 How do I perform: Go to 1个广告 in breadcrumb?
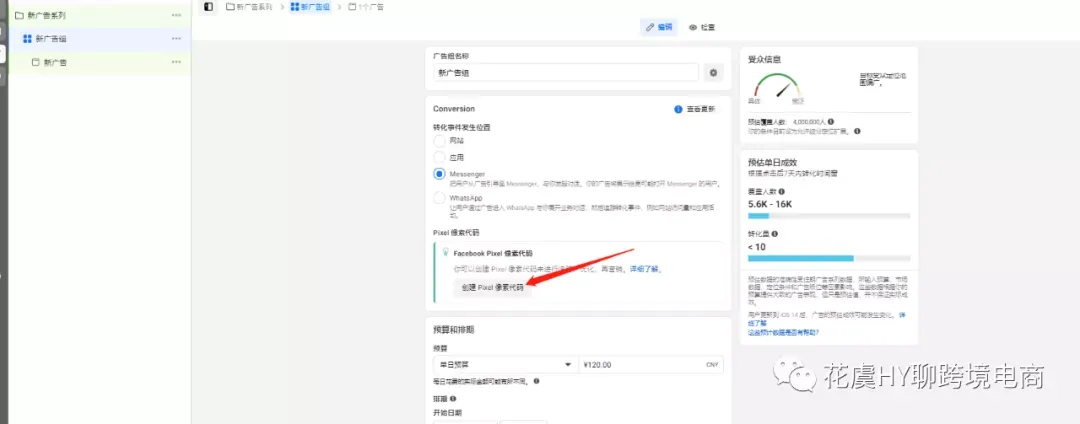click(366, 6)
